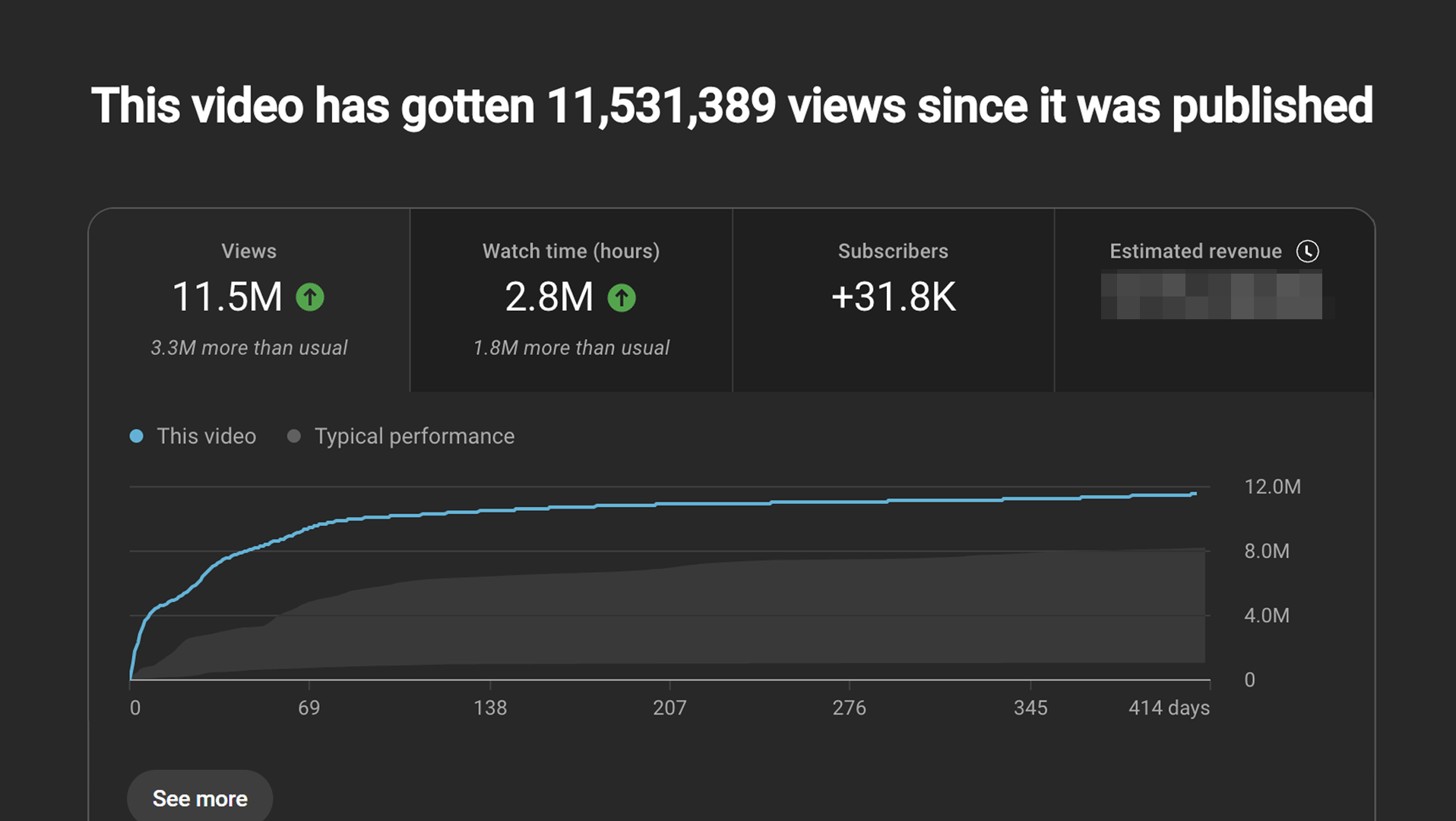
Task: Click gray Typical performance legend dot
Action: pos(294,436)
